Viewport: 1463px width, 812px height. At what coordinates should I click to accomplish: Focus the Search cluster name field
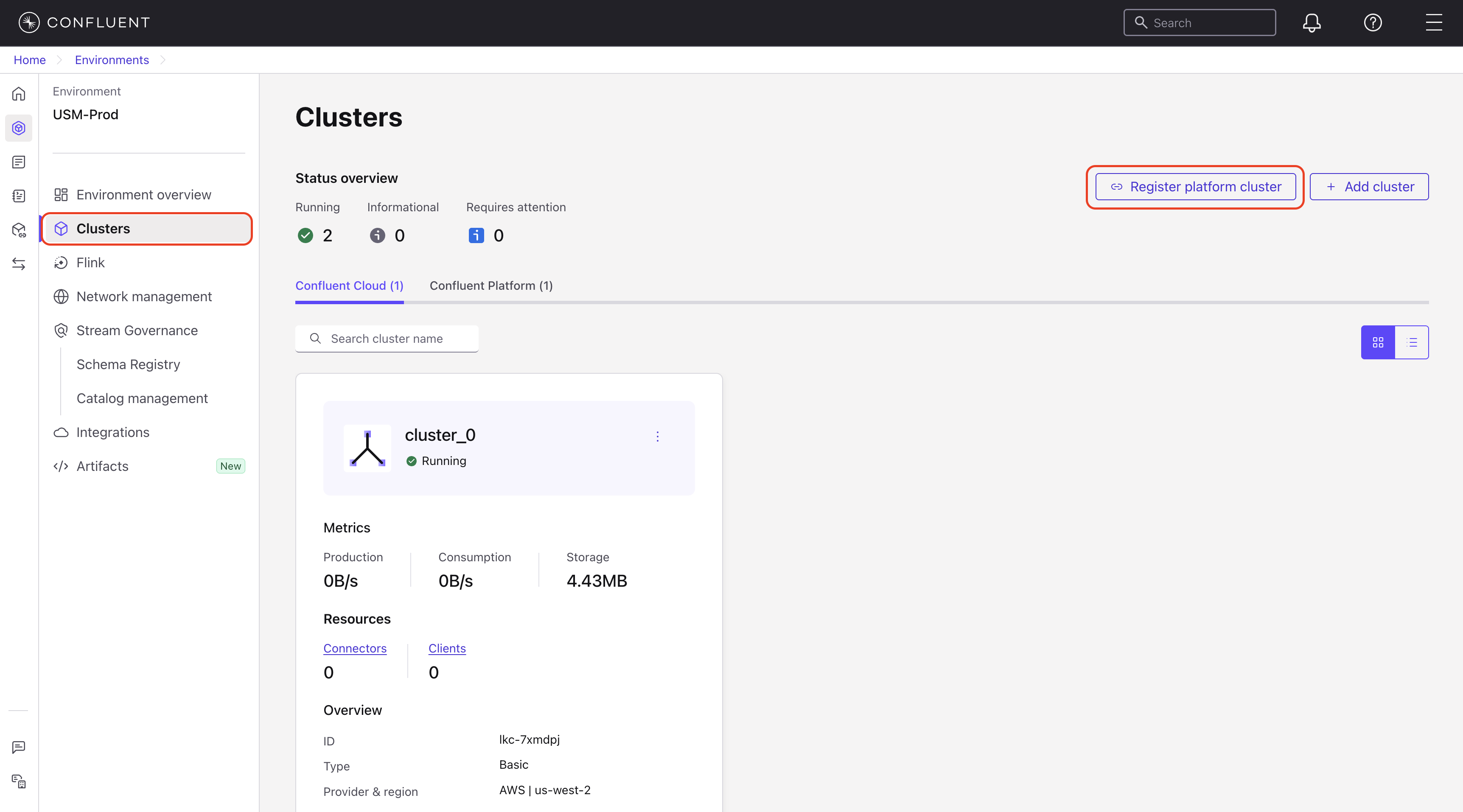[387, 339]
